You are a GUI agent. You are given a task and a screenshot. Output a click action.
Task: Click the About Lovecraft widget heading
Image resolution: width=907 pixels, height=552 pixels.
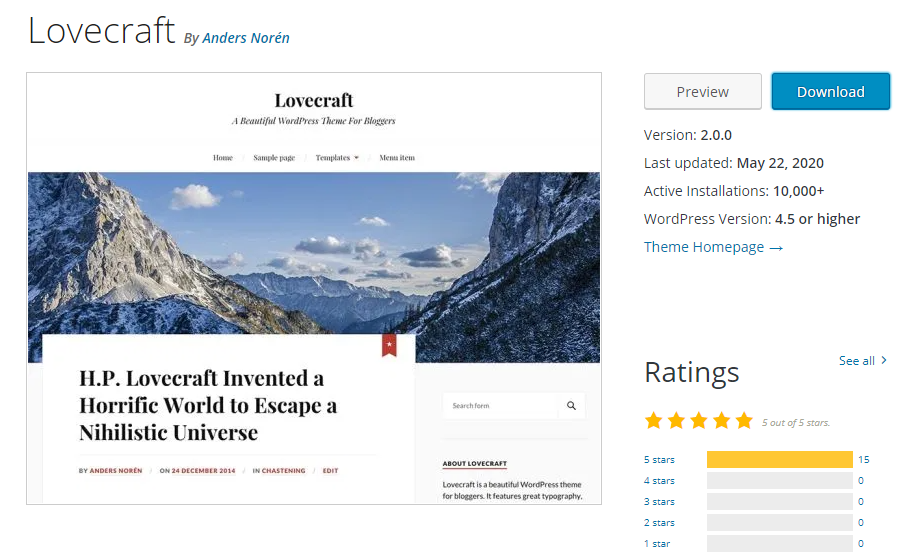(474, 463)
